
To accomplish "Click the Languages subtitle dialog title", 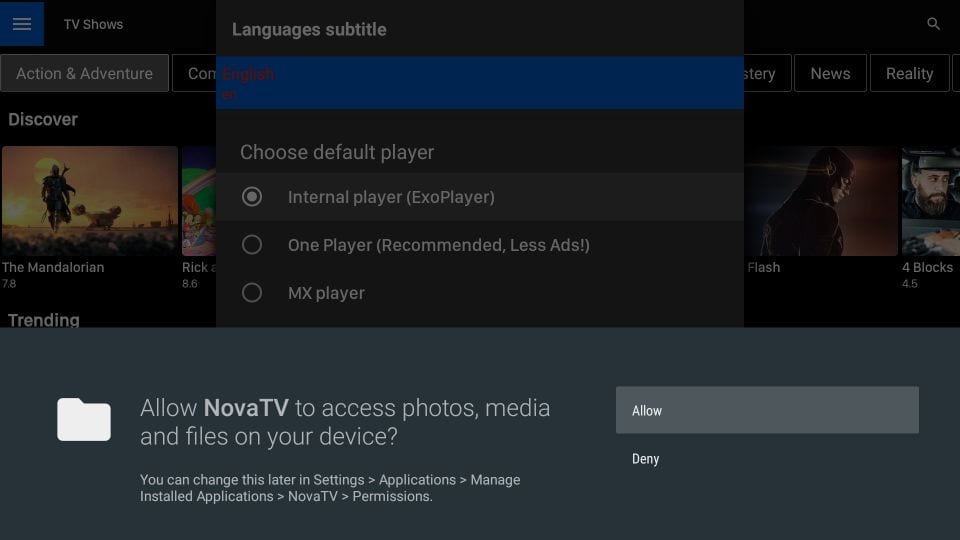I will pos(309,29).
